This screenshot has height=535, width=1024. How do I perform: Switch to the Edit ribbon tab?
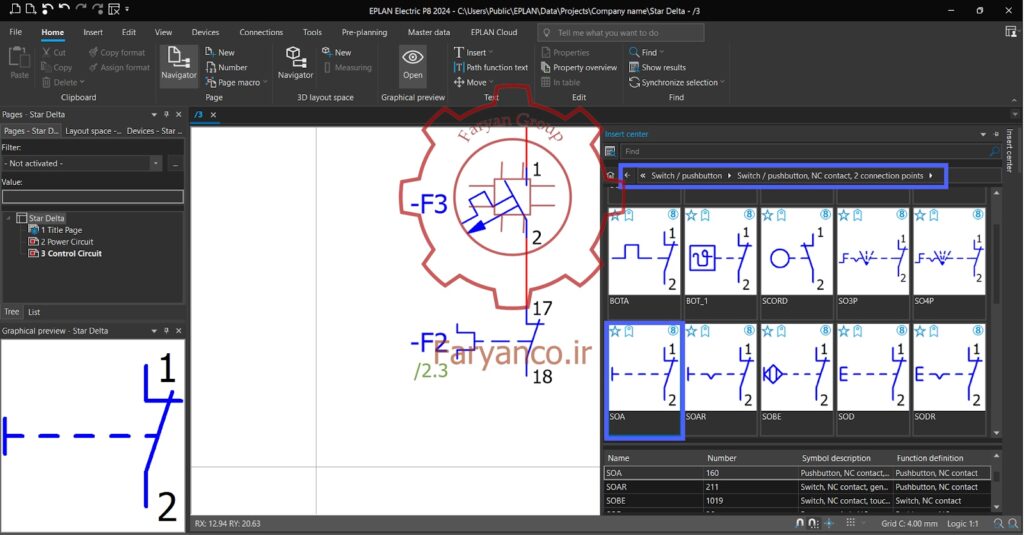pos(129,32)
